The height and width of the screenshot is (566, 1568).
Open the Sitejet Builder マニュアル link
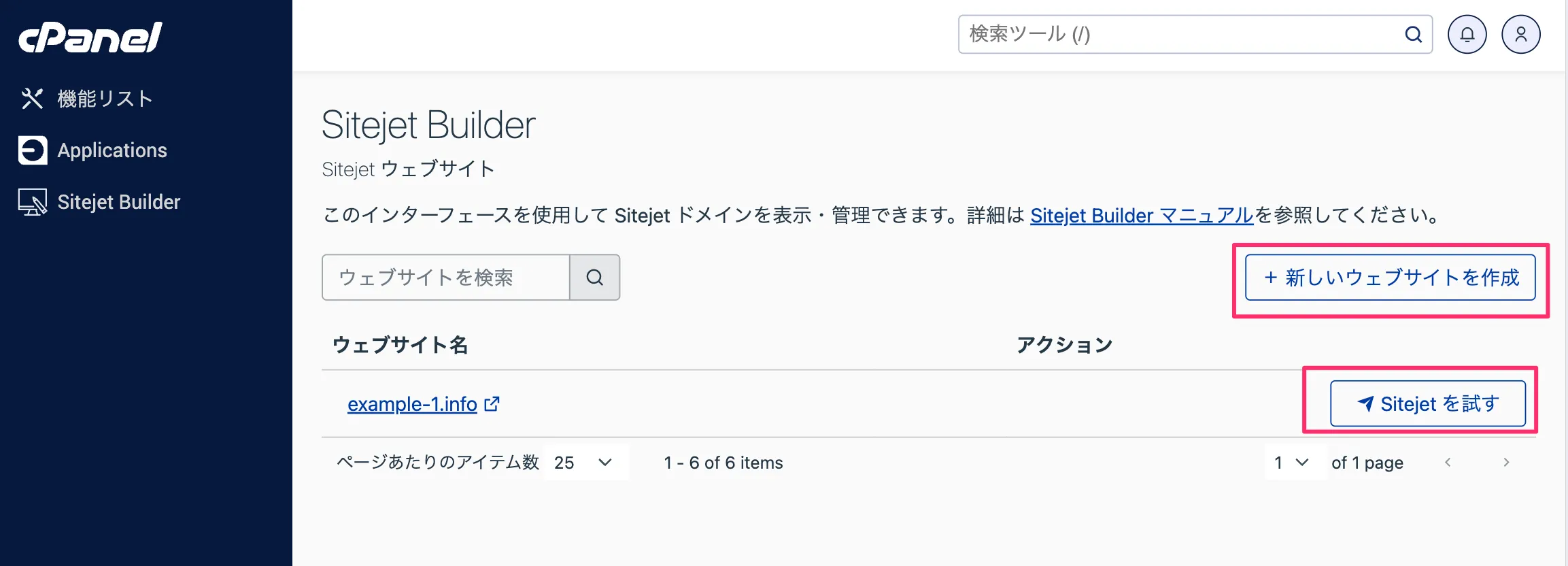(x=1142, y=216)
